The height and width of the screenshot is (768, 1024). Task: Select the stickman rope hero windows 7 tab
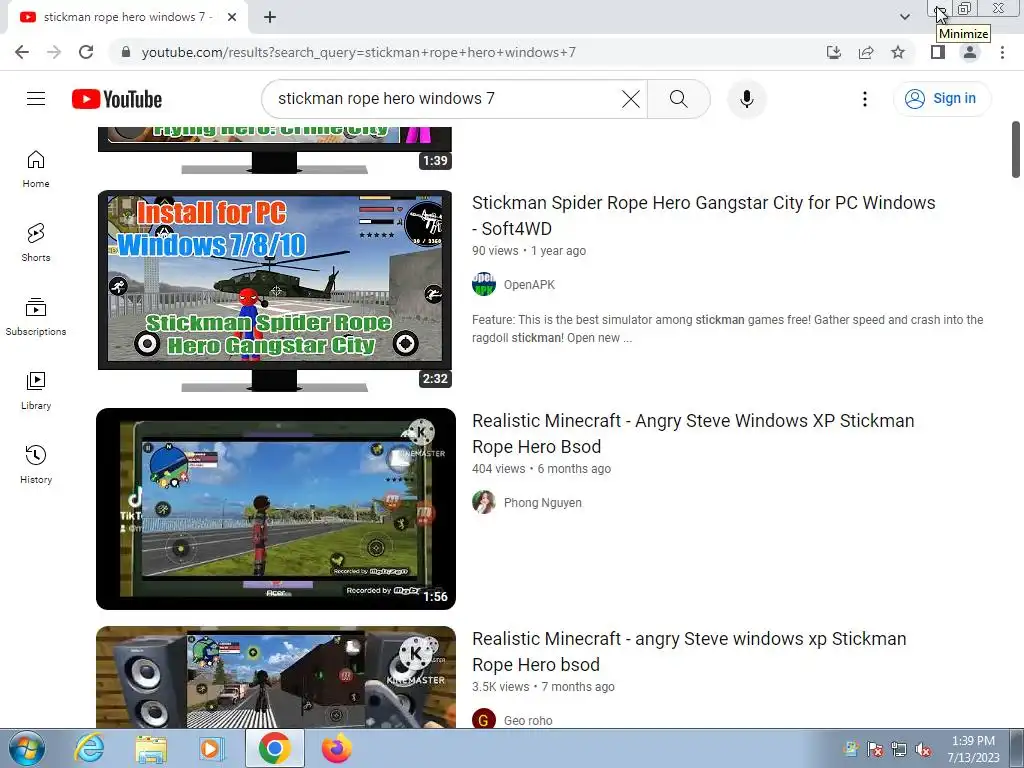[x=127, y=17]
